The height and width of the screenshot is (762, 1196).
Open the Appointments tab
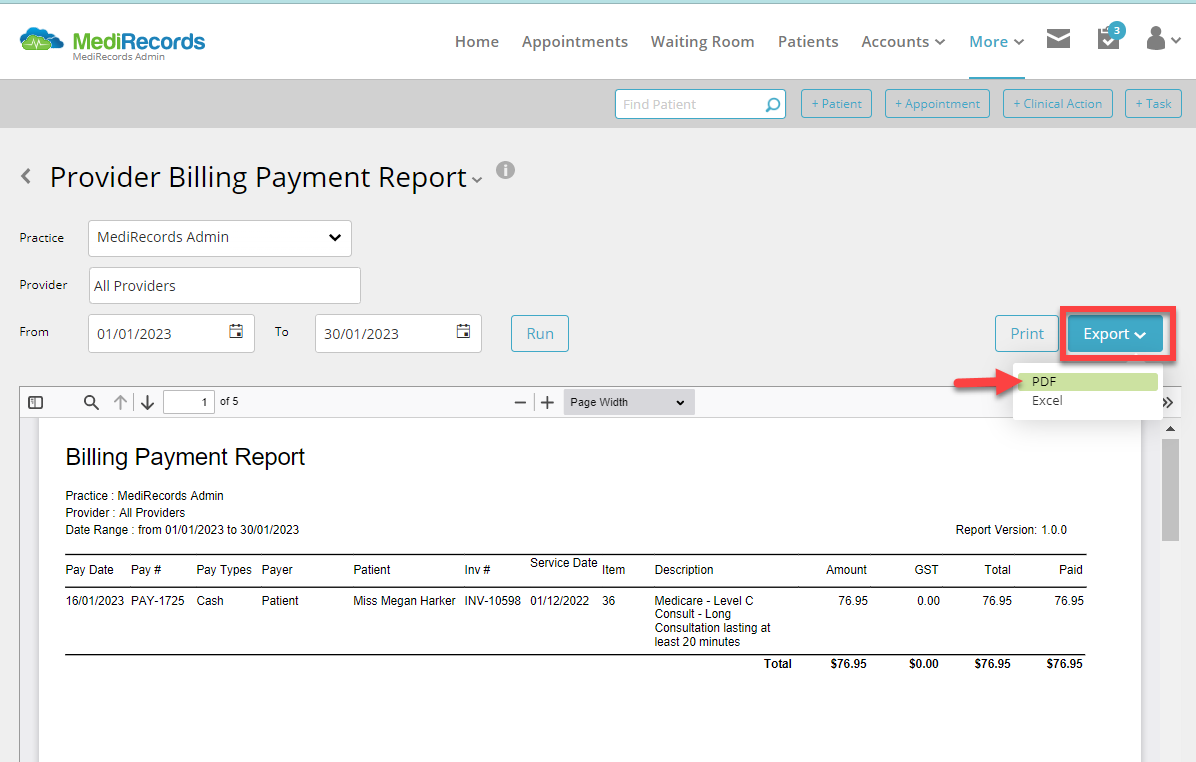(x=574, y=42)
